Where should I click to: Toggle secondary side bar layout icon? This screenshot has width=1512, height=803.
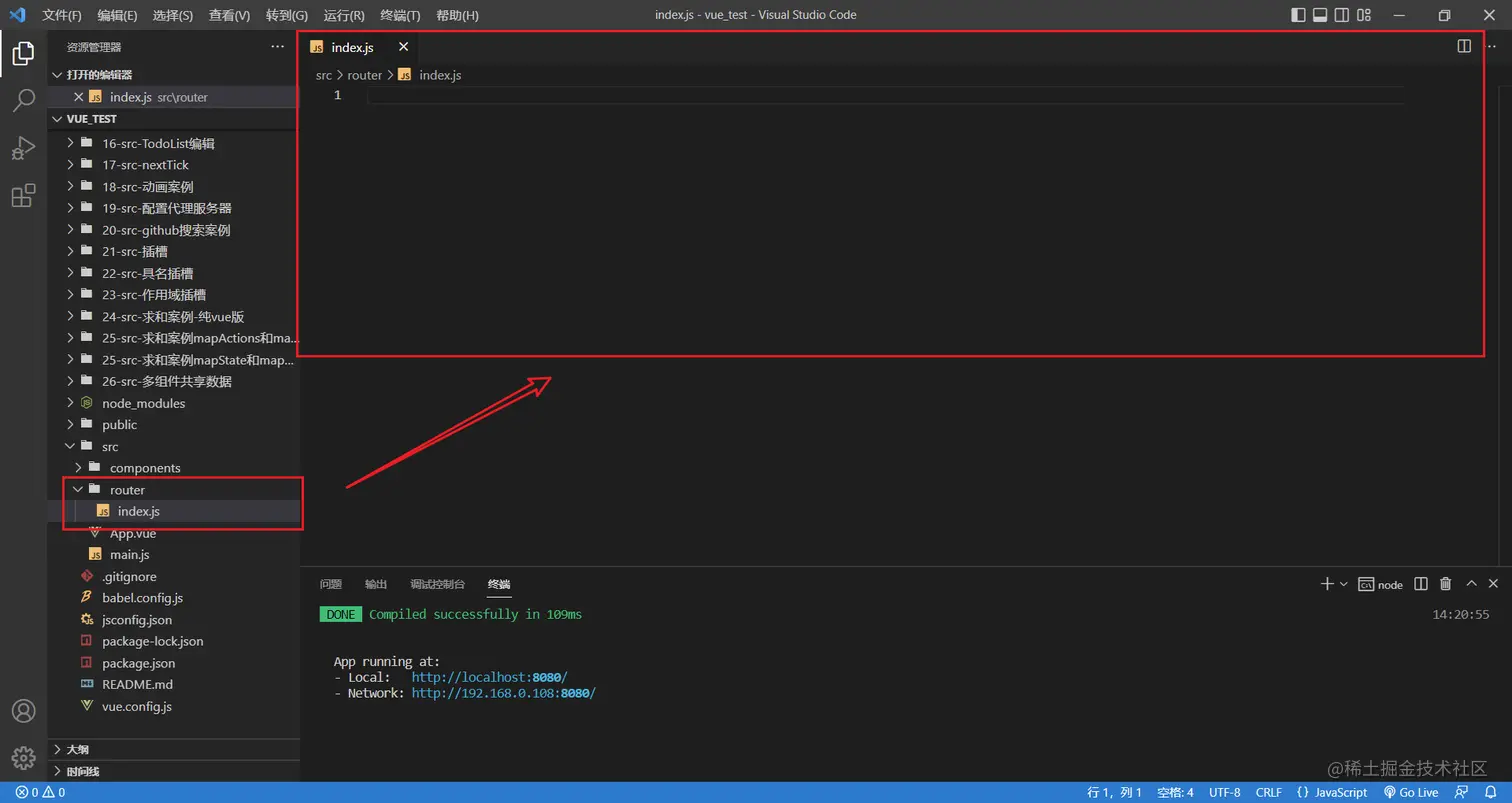point(1343,15)
